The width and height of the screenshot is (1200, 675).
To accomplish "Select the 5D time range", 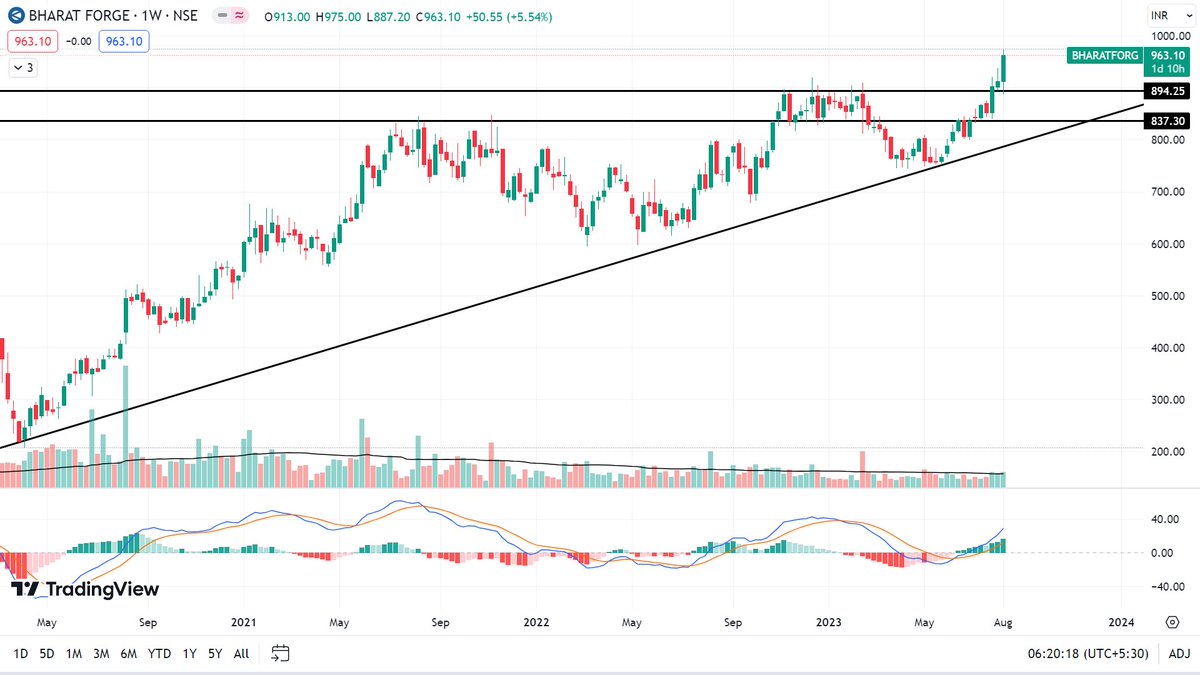I will tap(47, 653).
